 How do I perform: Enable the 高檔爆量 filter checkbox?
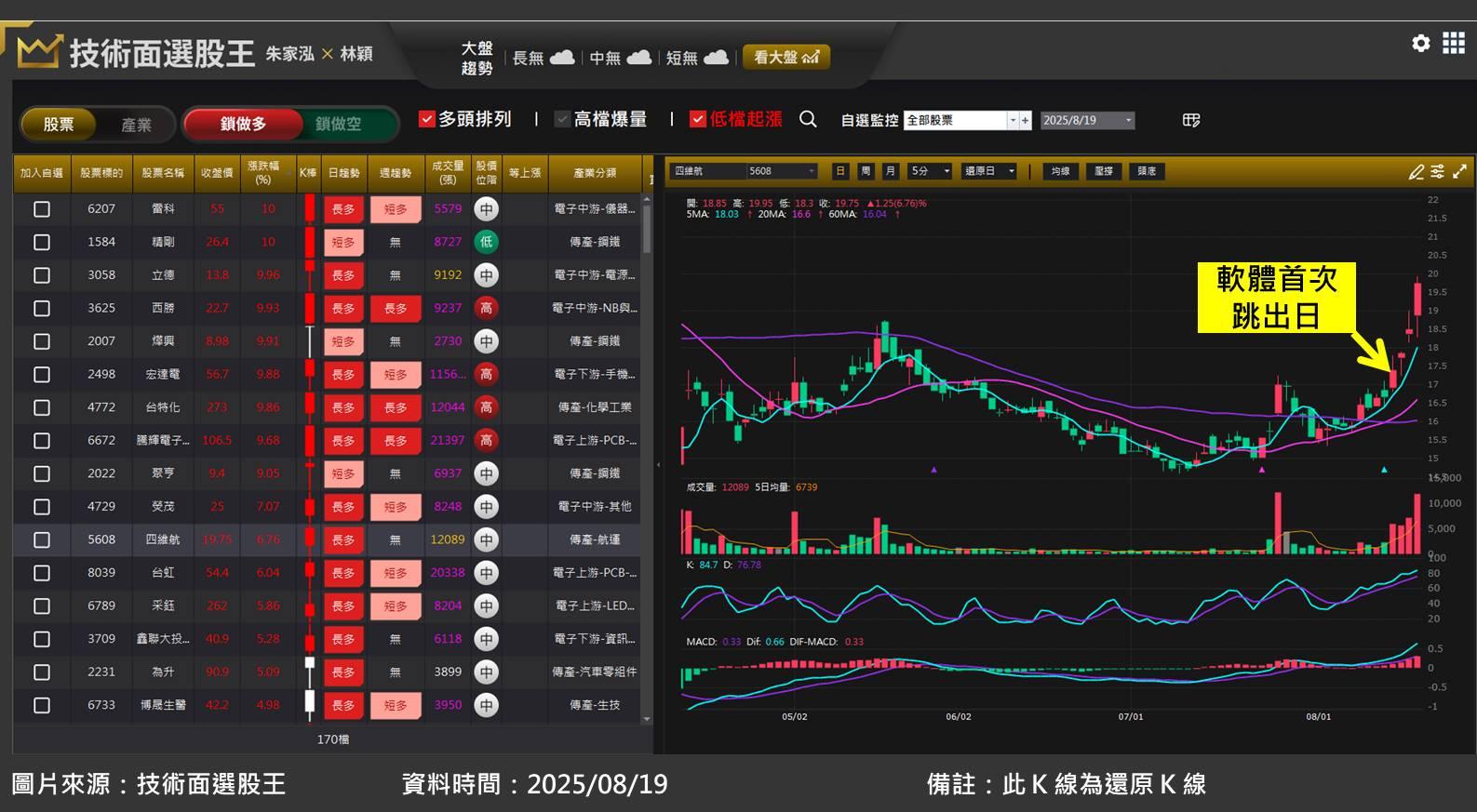coord(562,119)
